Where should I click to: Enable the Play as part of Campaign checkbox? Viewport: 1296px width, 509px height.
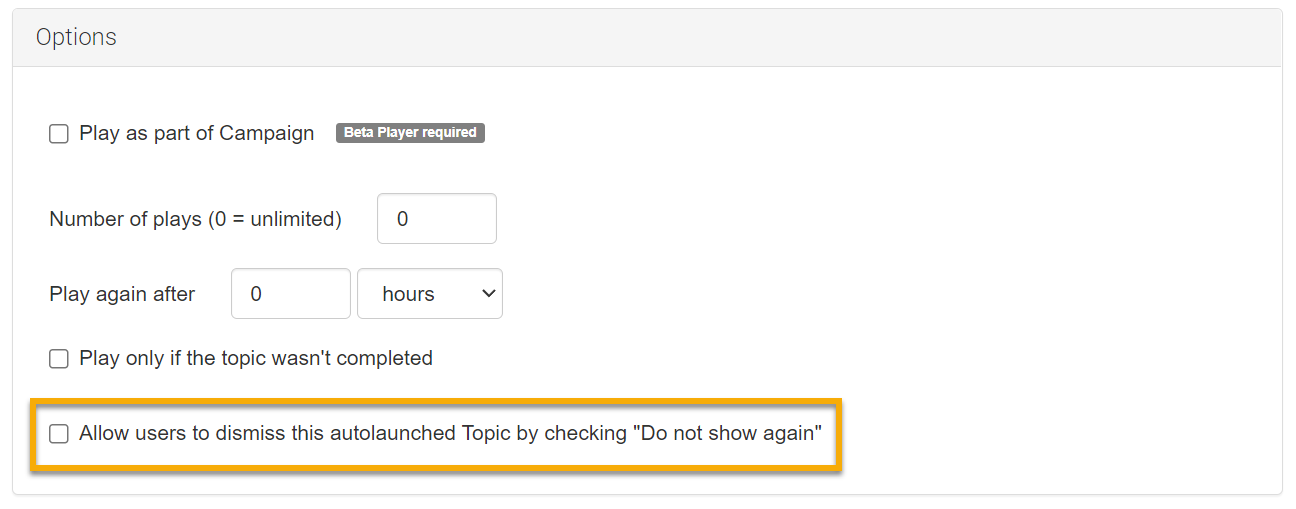pyautogui.click(x=59, y=134)
